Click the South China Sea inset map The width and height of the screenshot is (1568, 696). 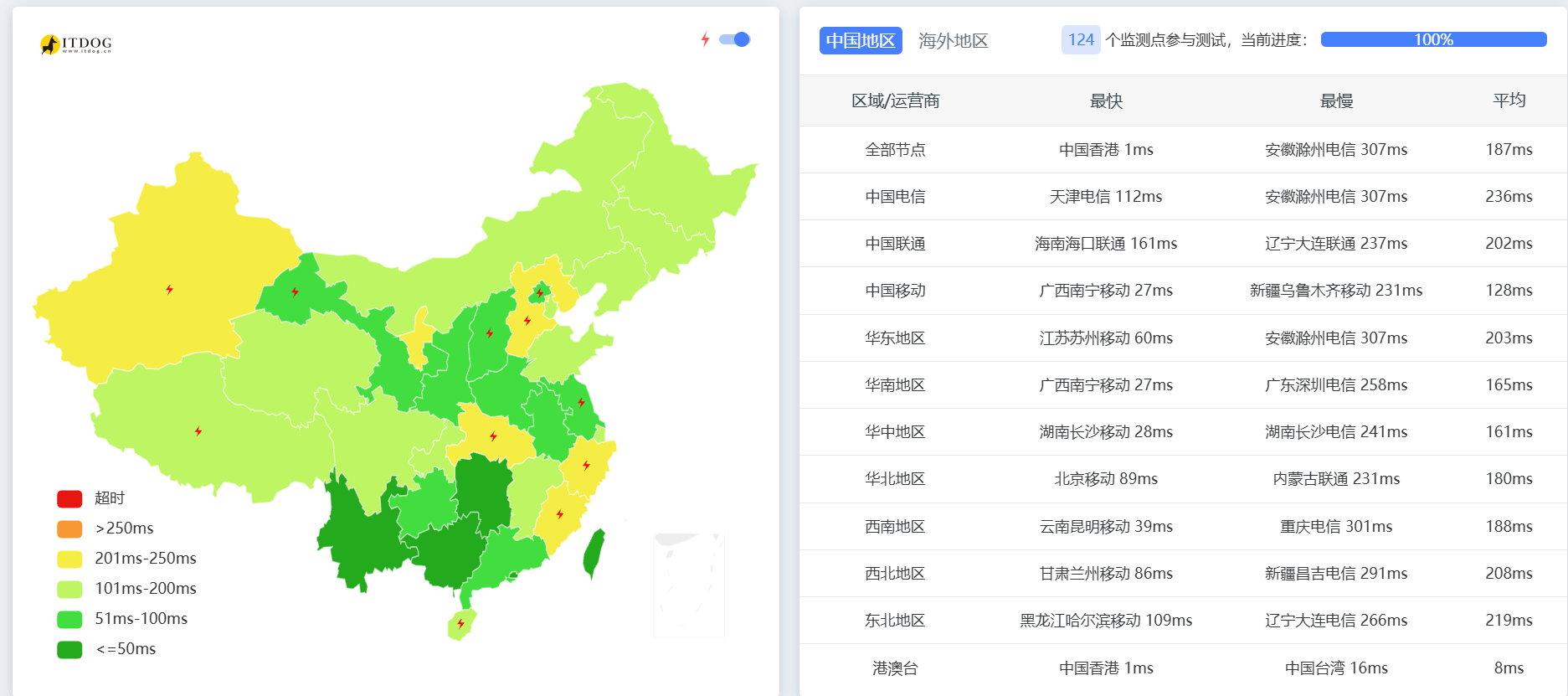[689, 585]
